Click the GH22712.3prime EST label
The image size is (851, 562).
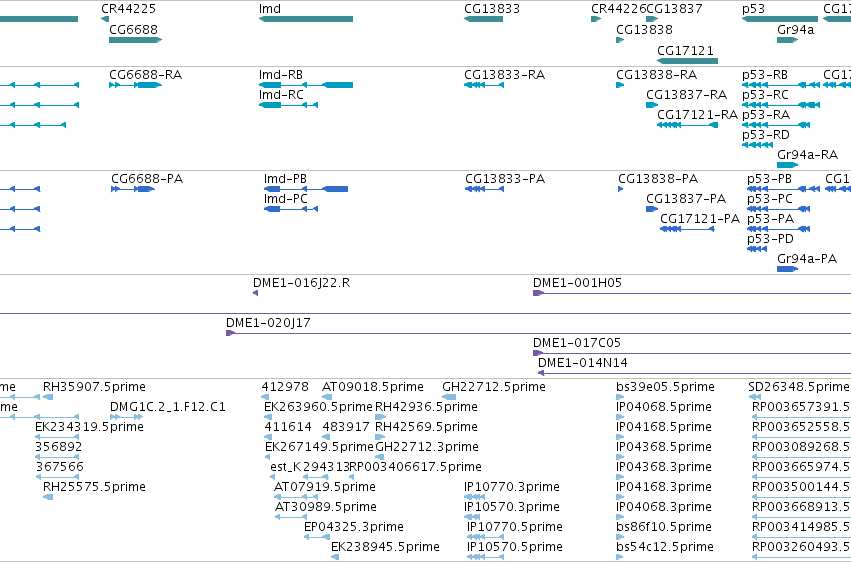427,448
